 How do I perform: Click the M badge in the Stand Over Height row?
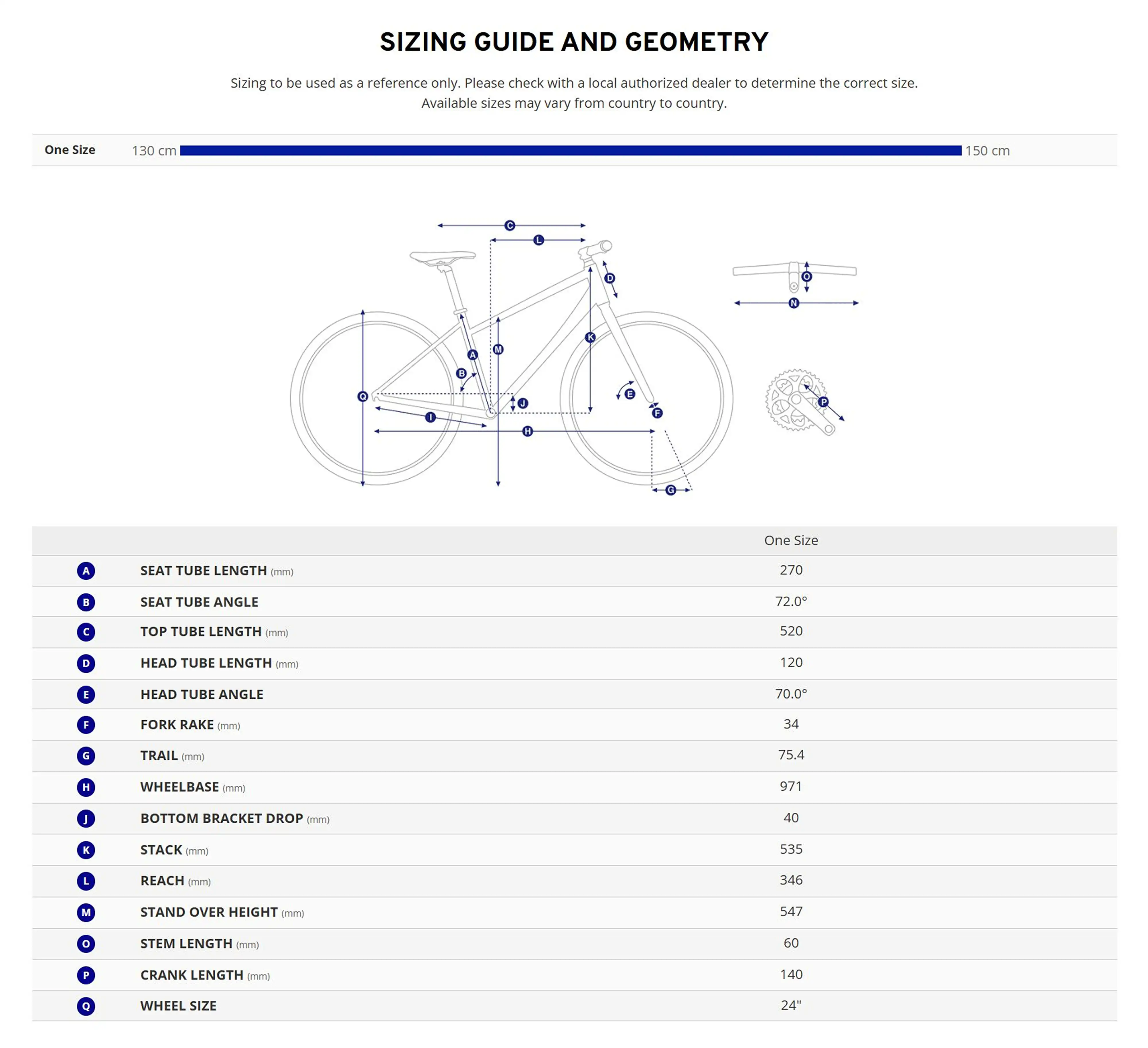(x=86, y=913)
